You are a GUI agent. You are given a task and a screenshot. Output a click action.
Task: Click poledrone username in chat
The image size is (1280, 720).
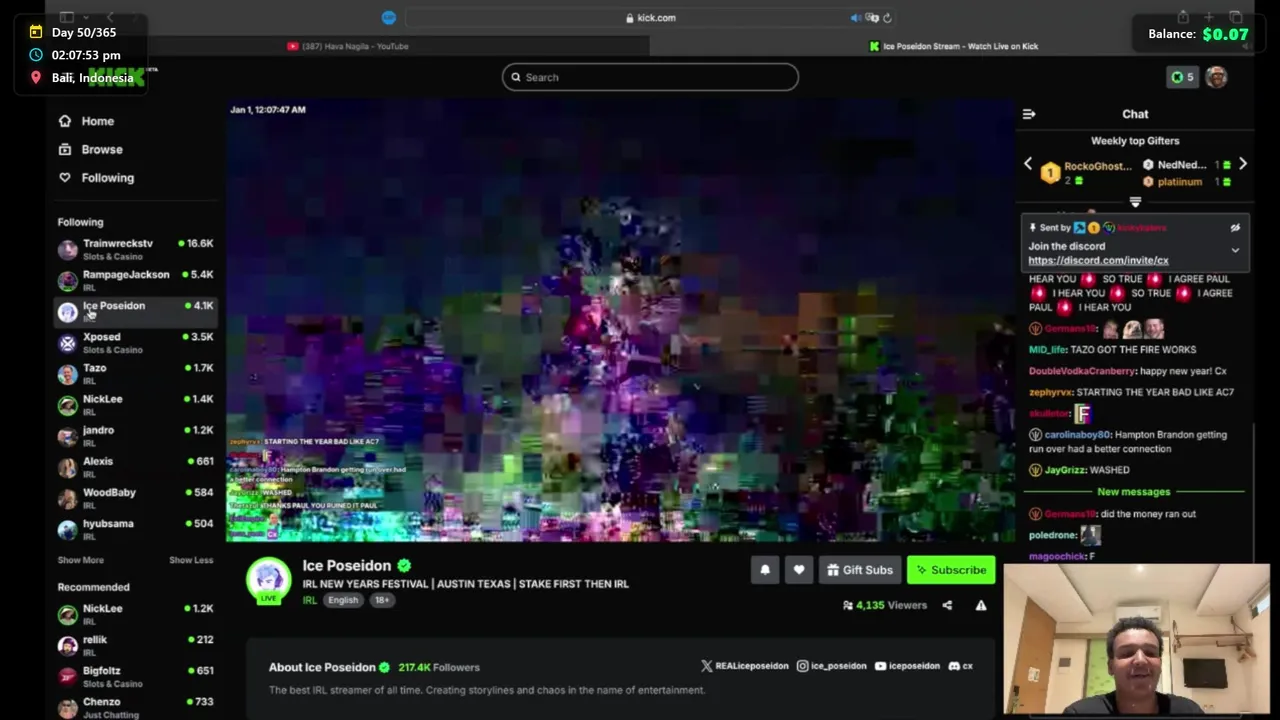point(1052,535)
